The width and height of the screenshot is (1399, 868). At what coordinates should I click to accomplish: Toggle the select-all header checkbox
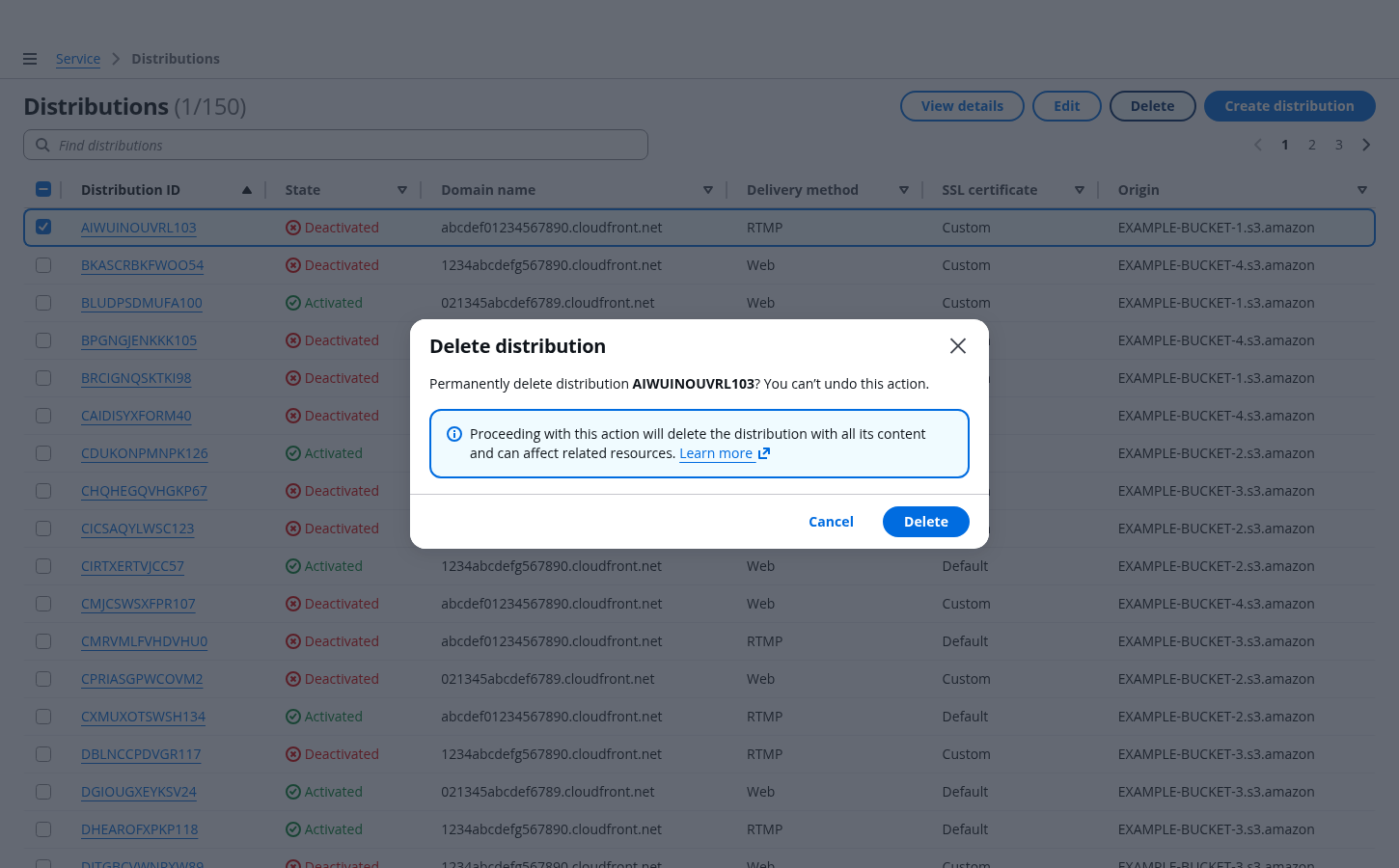click(x=43, y=190)
